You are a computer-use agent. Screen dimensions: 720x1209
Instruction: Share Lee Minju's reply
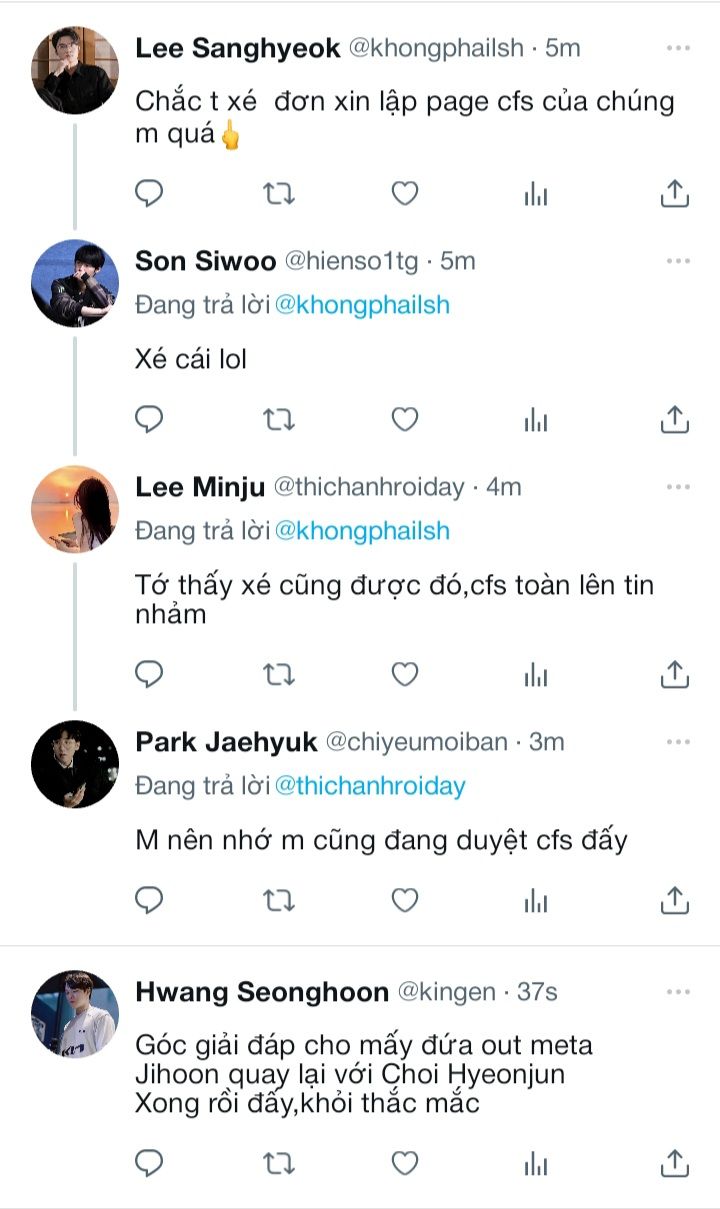(675, 675)
